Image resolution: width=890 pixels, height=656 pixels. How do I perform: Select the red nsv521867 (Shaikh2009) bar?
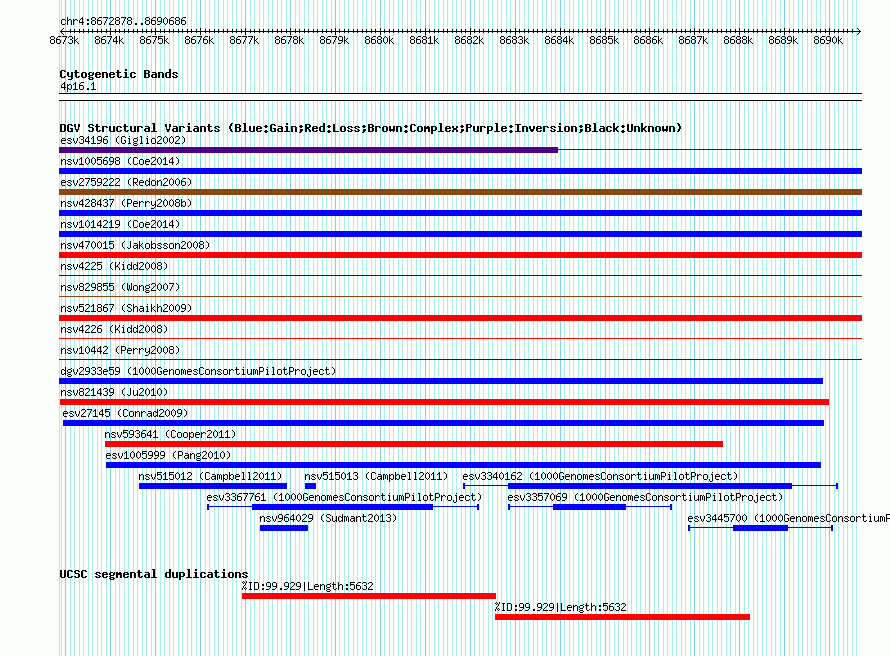pos(460,318)
